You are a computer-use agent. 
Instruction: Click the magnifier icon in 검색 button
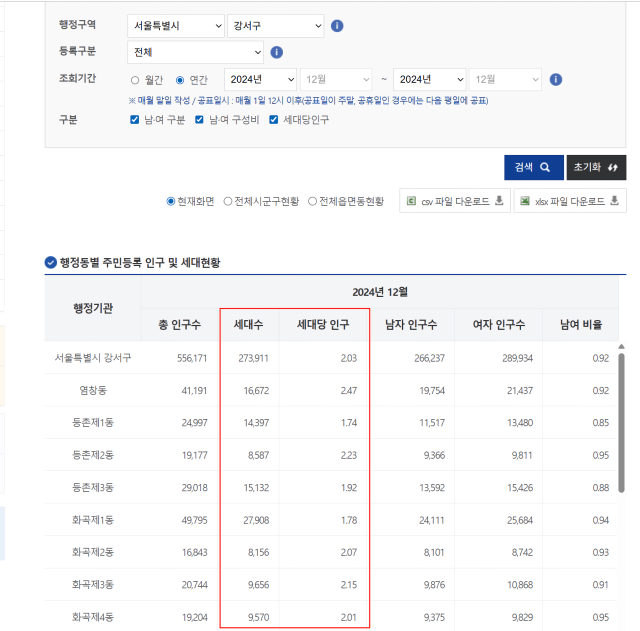coord(545,167)
